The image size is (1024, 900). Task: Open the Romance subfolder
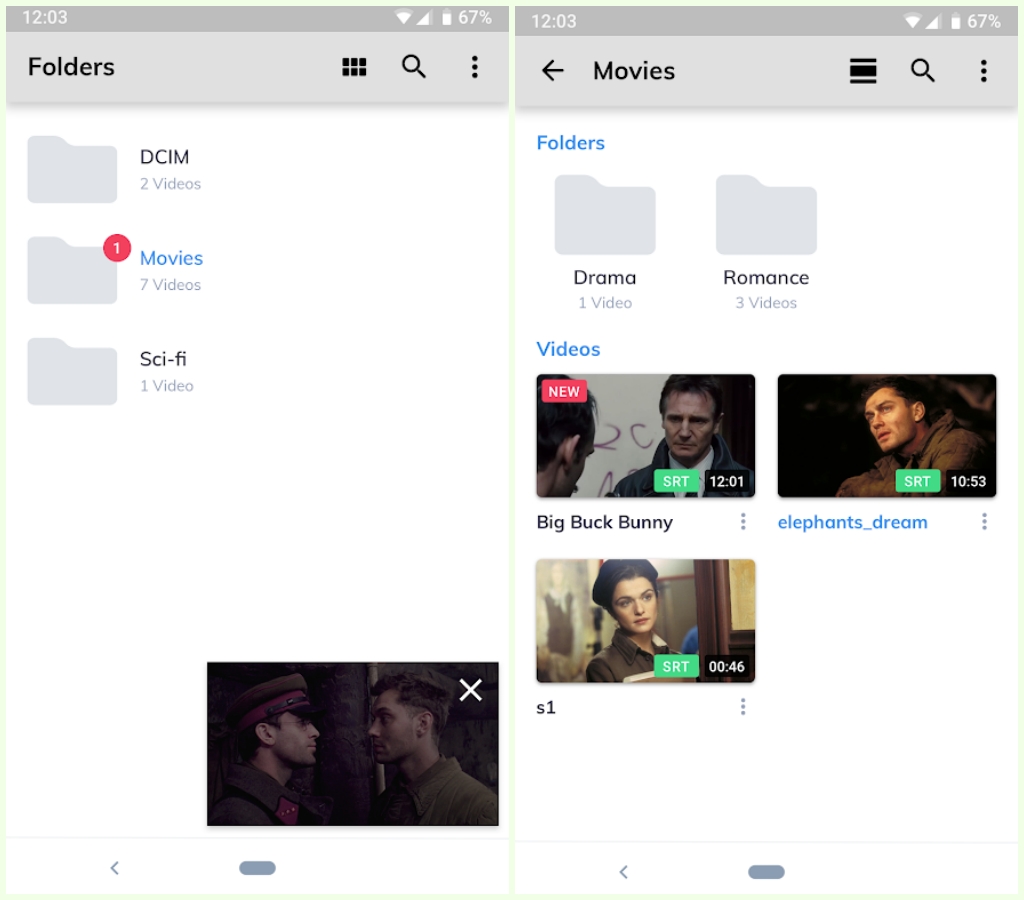[x=766, y=215]
